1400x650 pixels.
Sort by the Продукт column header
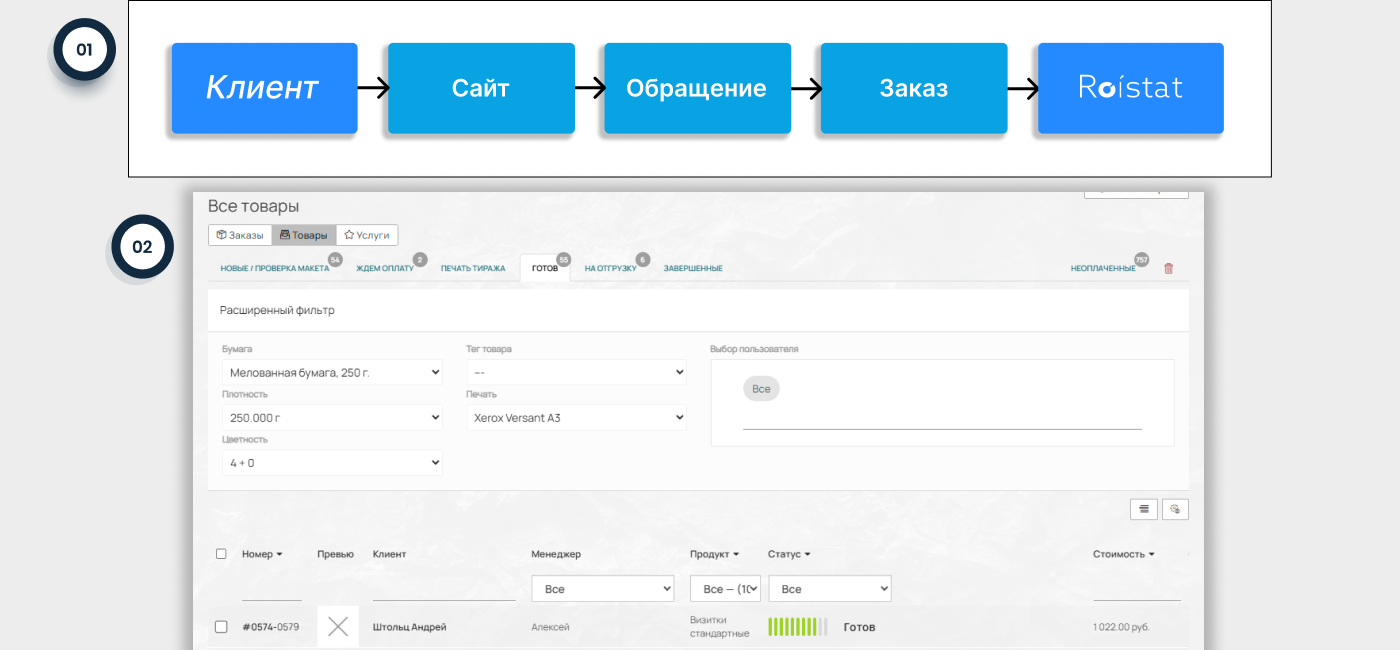714,554
